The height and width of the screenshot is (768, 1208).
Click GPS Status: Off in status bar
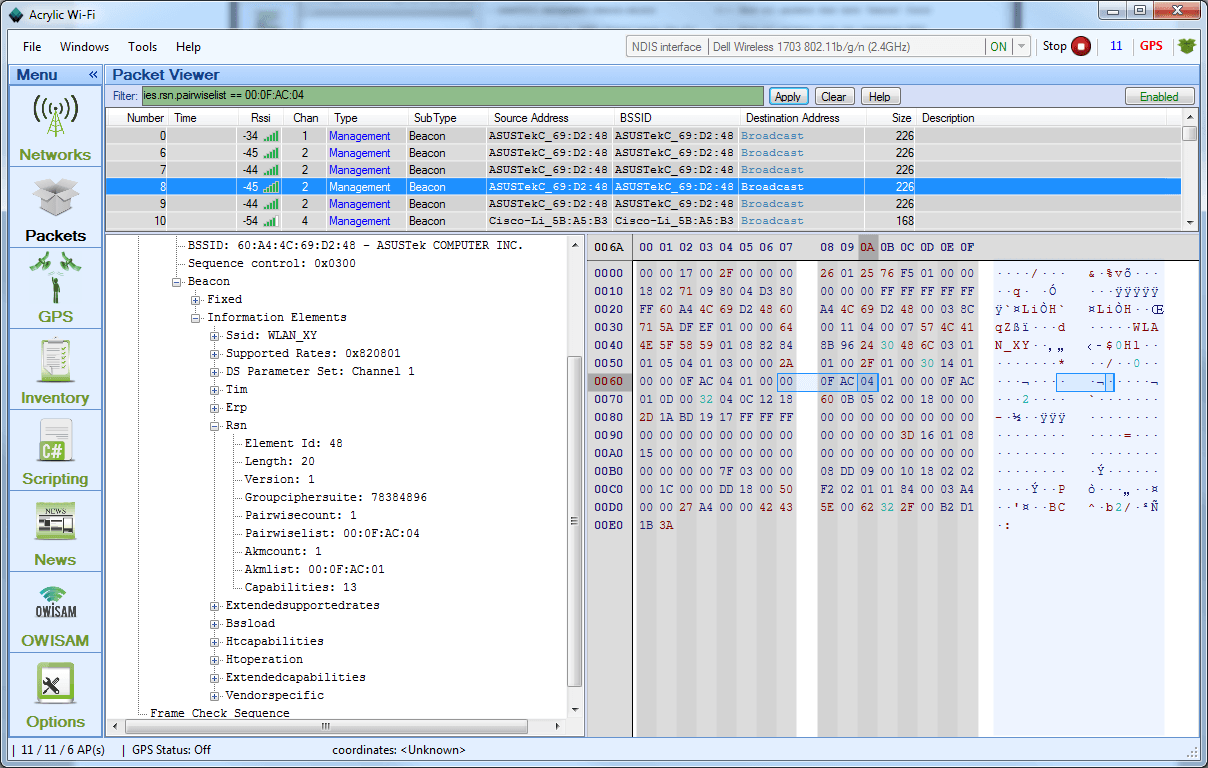coord(171,750)
